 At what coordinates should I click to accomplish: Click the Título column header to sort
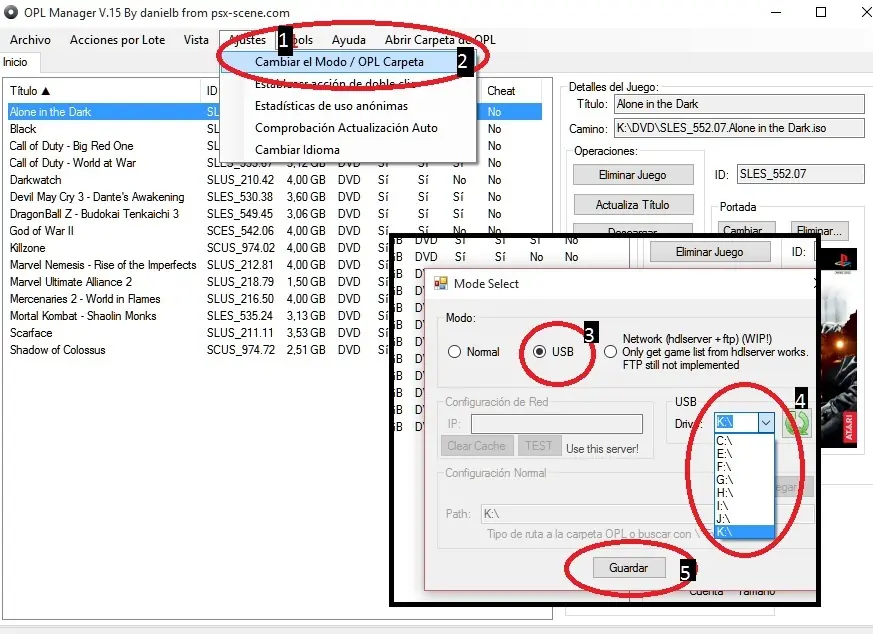[102, 91]
